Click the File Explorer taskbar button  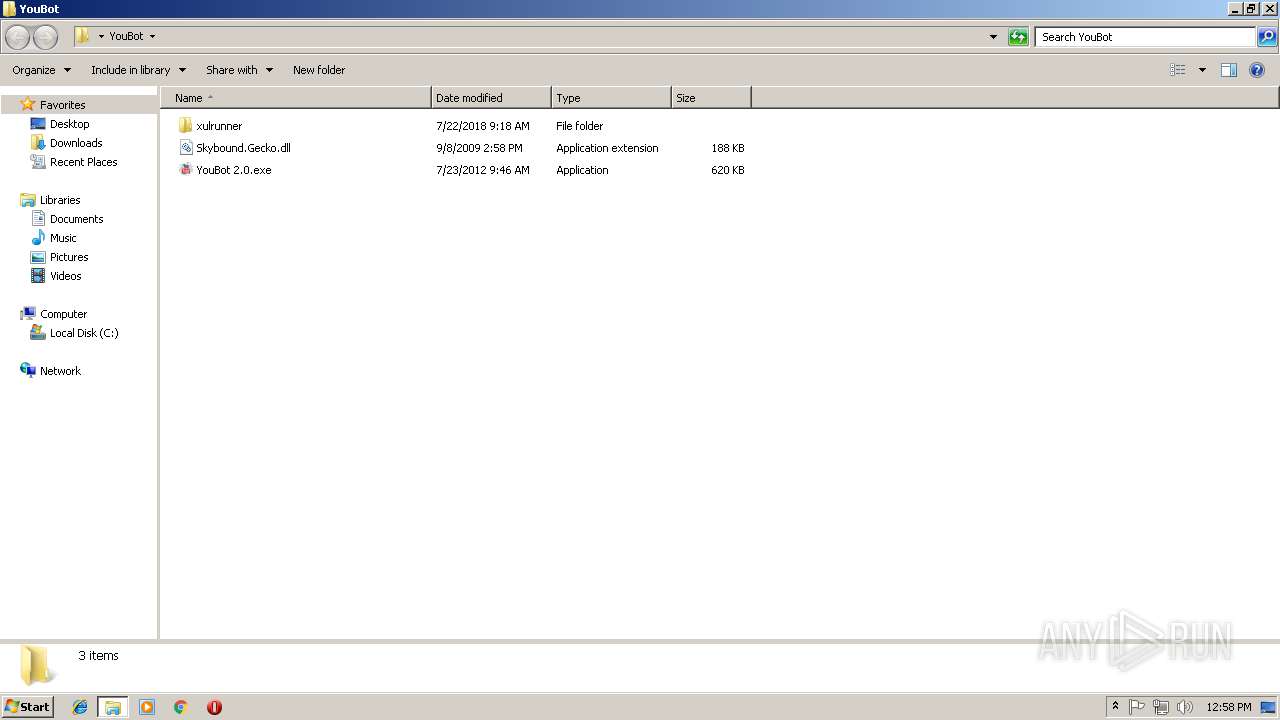113,707
